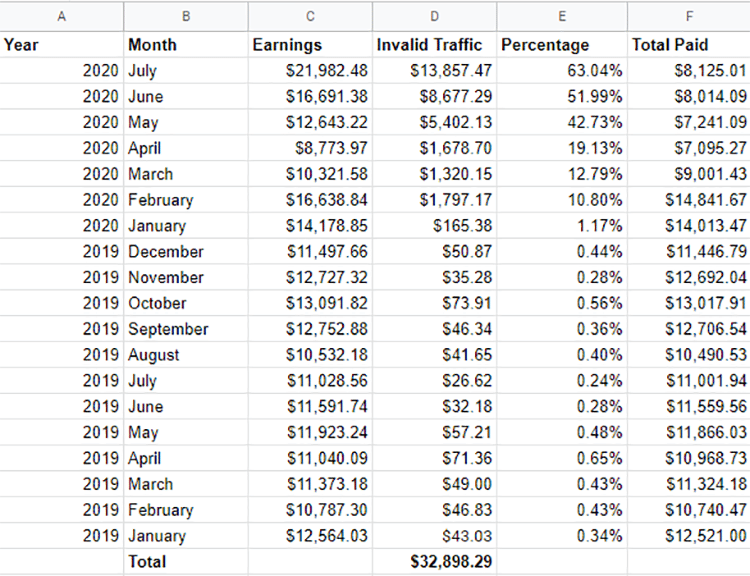This screenshot has width=750, height=576.
Task: Select column F header
Action: point(688,16)
